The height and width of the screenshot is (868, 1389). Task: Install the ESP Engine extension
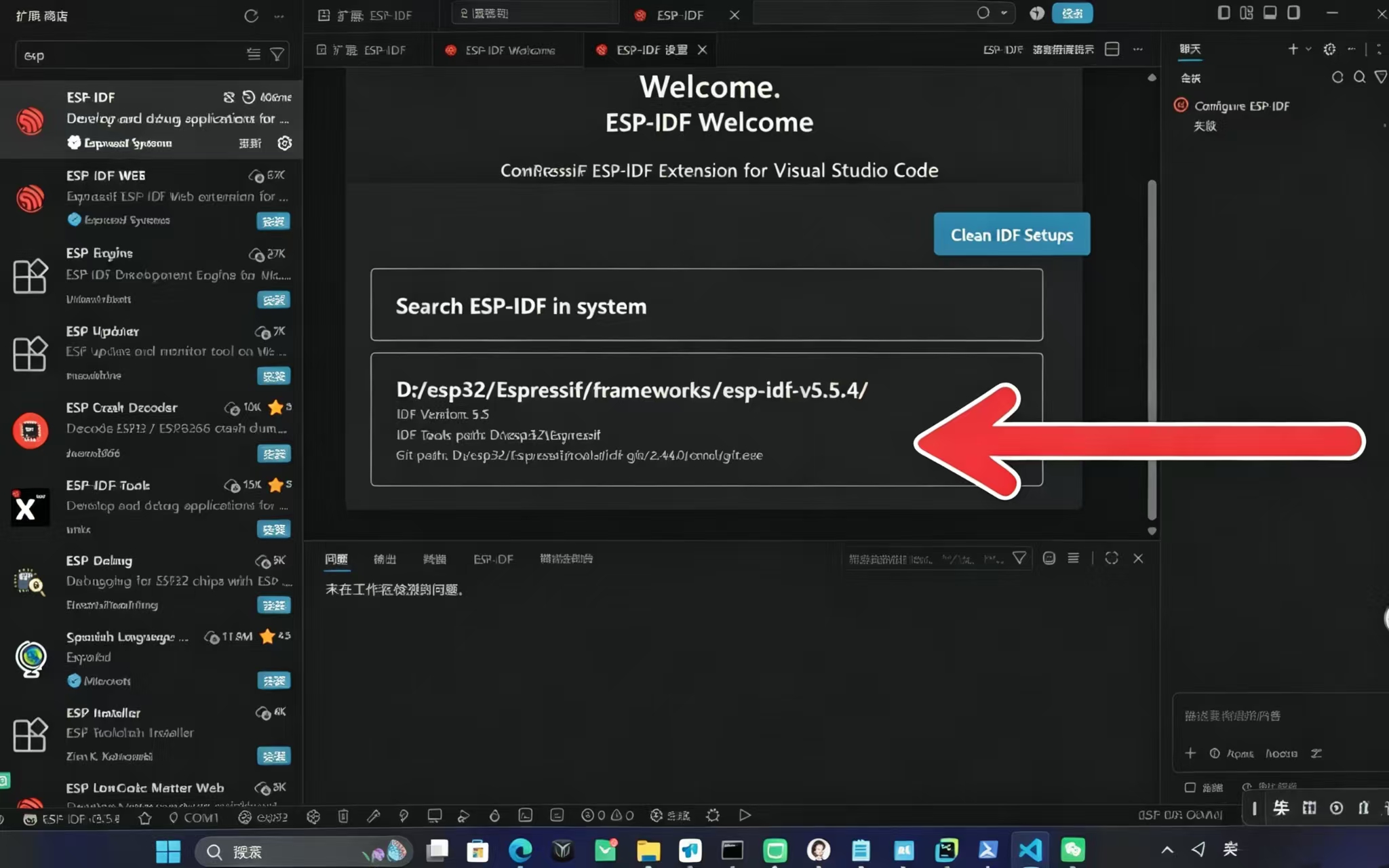coord(274,300)
